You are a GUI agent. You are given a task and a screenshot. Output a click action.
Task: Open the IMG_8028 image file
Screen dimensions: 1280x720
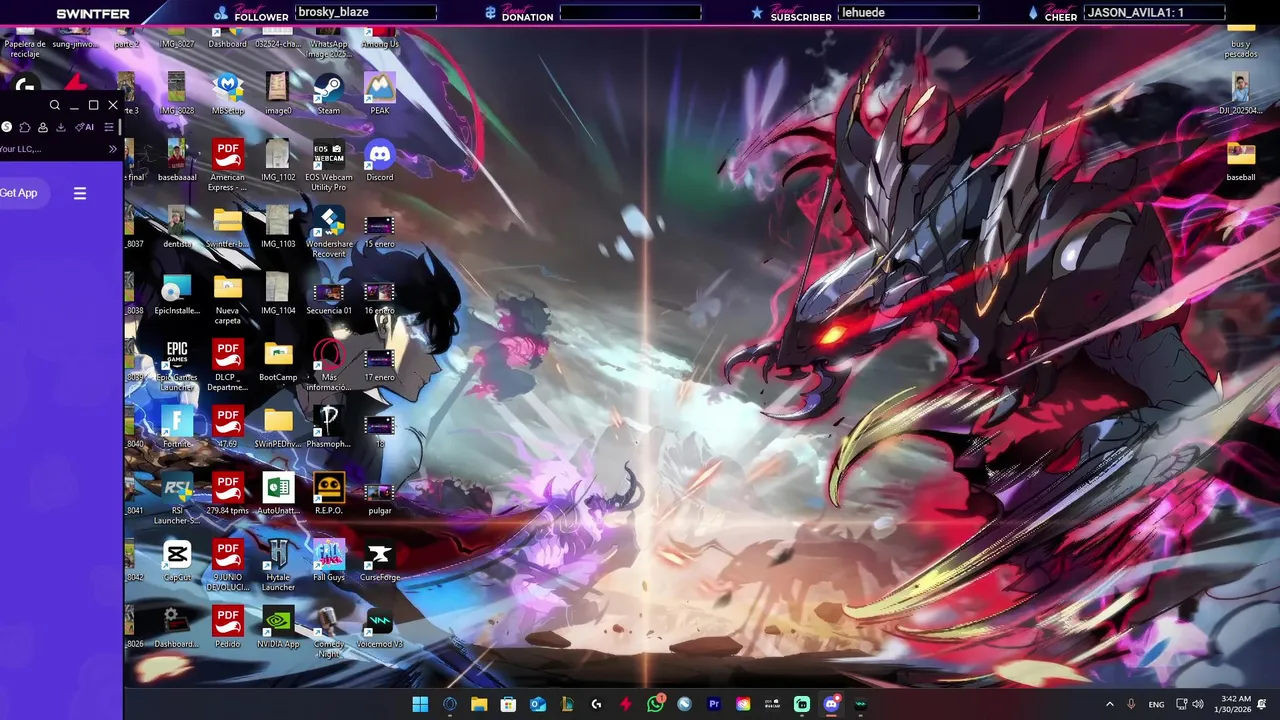pyautogui.click(x=177, y=94)
